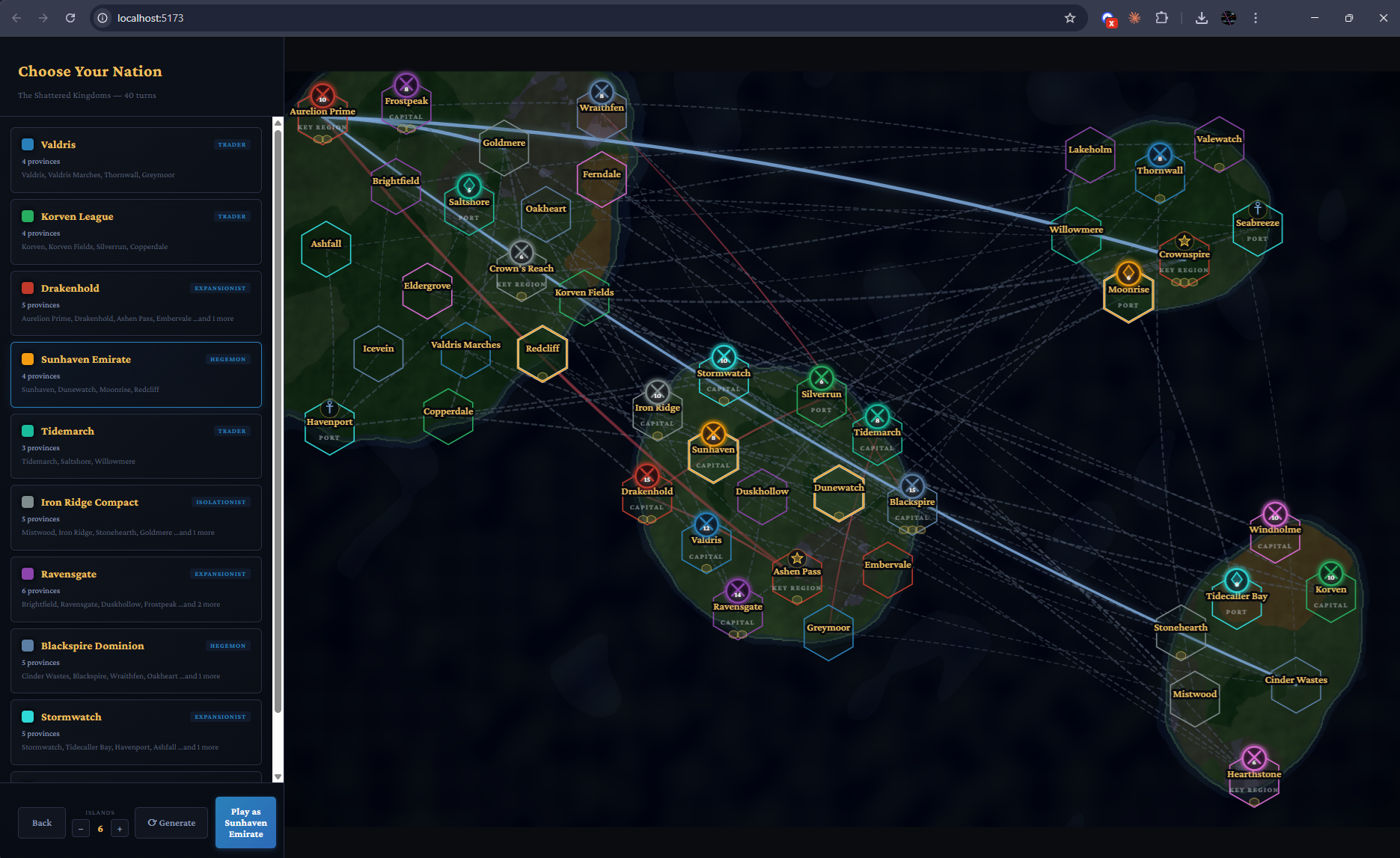The width and height of the screenshot is (1400, 858).
Task: Increase islands count with plus
Action: [120, 828]
